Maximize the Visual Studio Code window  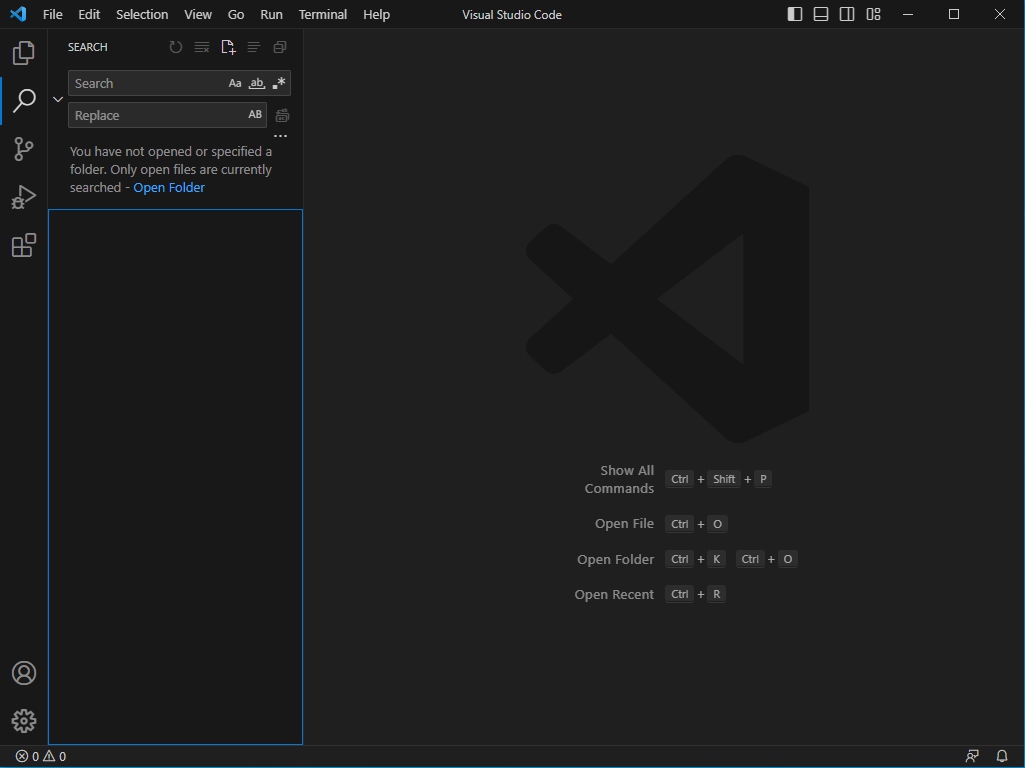click(x=954, y=14)
